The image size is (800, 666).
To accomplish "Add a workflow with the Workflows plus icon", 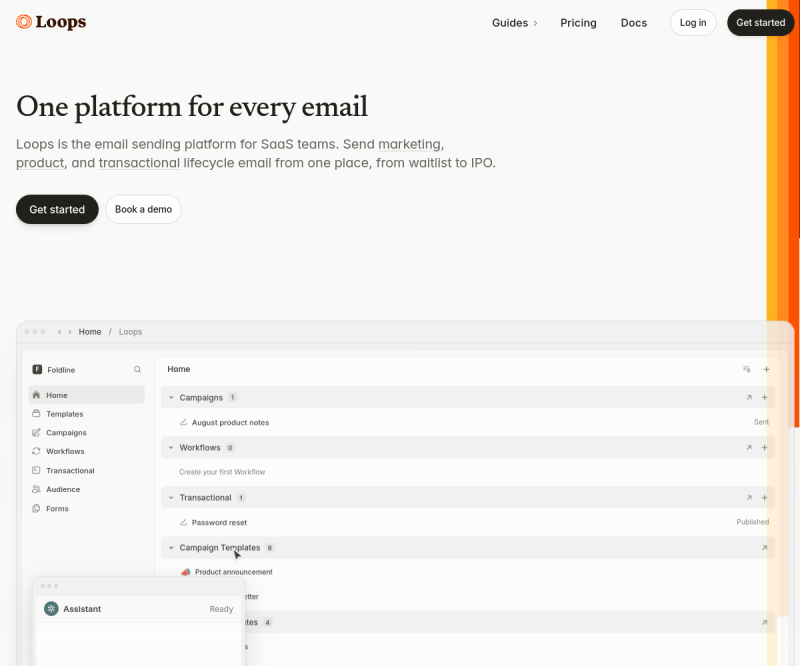I will (x=764, y=448).
